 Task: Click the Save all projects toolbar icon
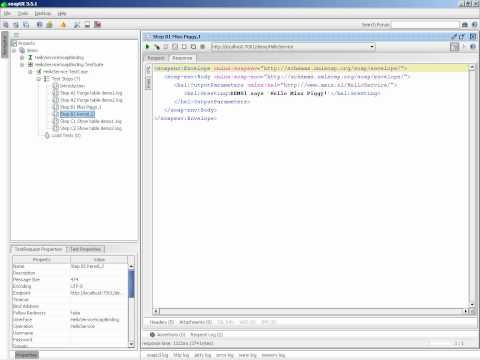[26, 24]
